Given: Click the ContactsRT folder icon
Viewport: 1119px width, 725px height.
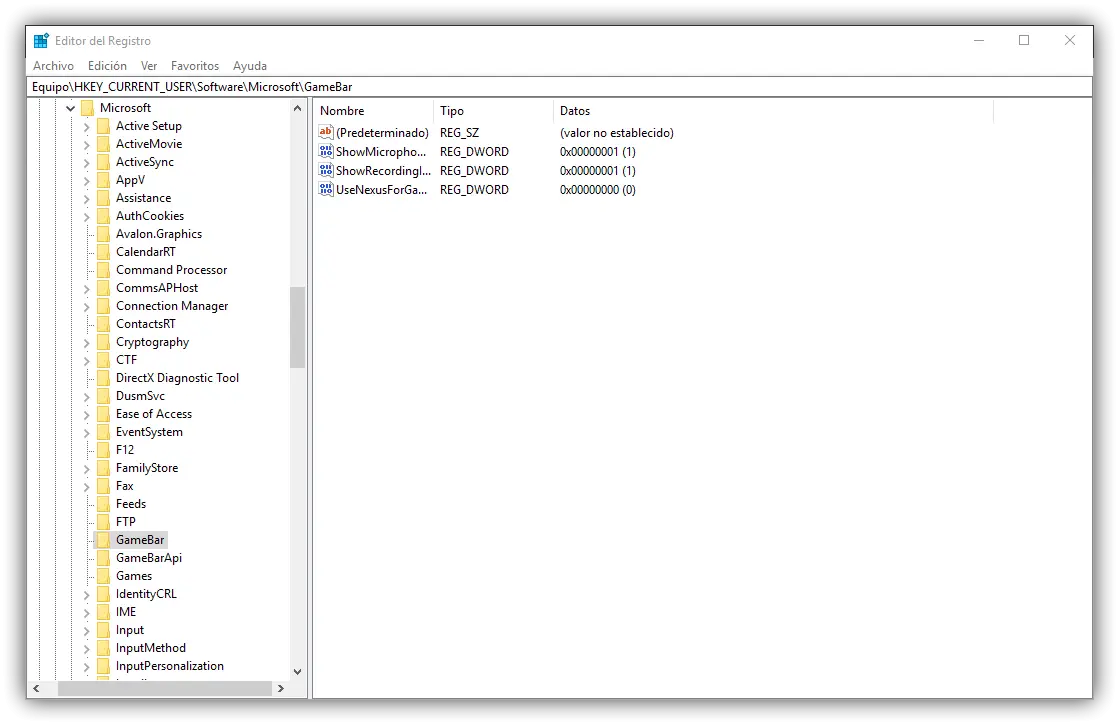Looking at the screenshot, I should pyautogui.click(x=103, y=323).
